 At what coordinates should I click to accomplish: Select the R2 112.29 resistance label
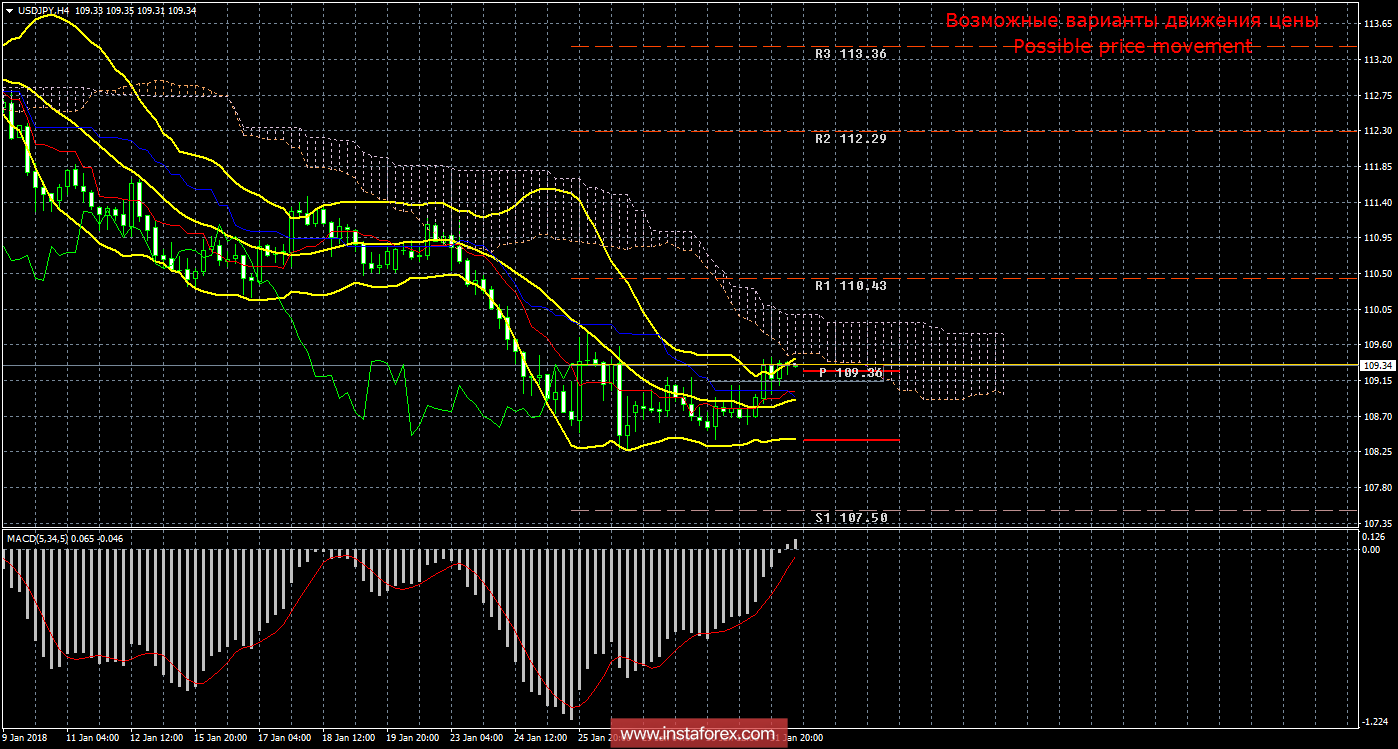pos(850,139)
